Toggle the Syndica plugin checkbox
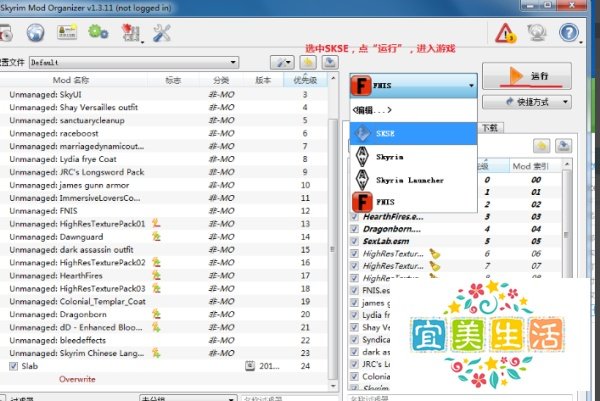This screenshot has width=600, height=401. point(354,339)
